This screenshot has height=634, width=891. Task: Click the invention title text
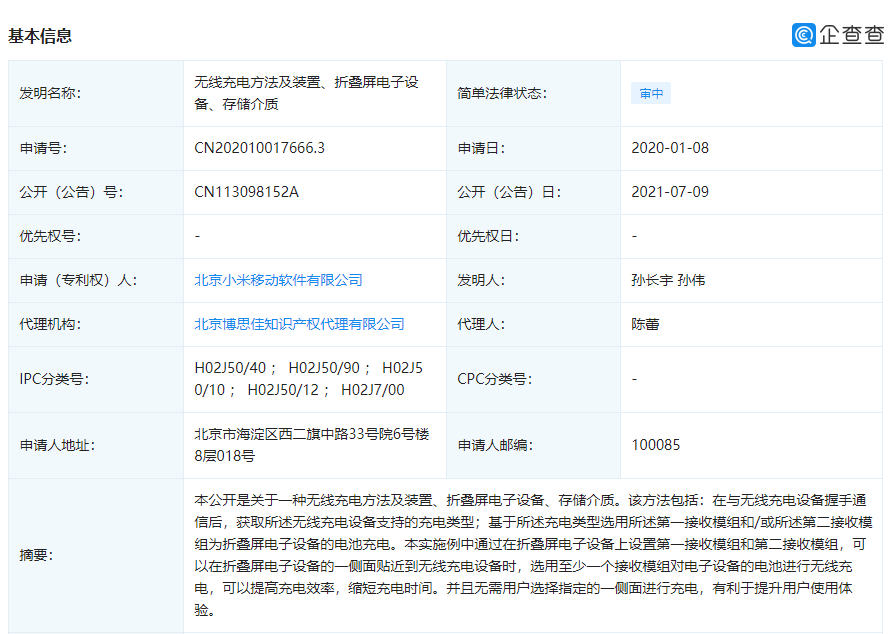coord(305,93)
